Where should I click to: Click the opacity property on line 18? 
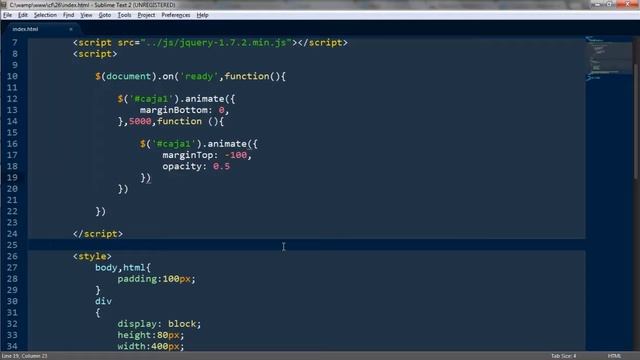tap(182, 166)
